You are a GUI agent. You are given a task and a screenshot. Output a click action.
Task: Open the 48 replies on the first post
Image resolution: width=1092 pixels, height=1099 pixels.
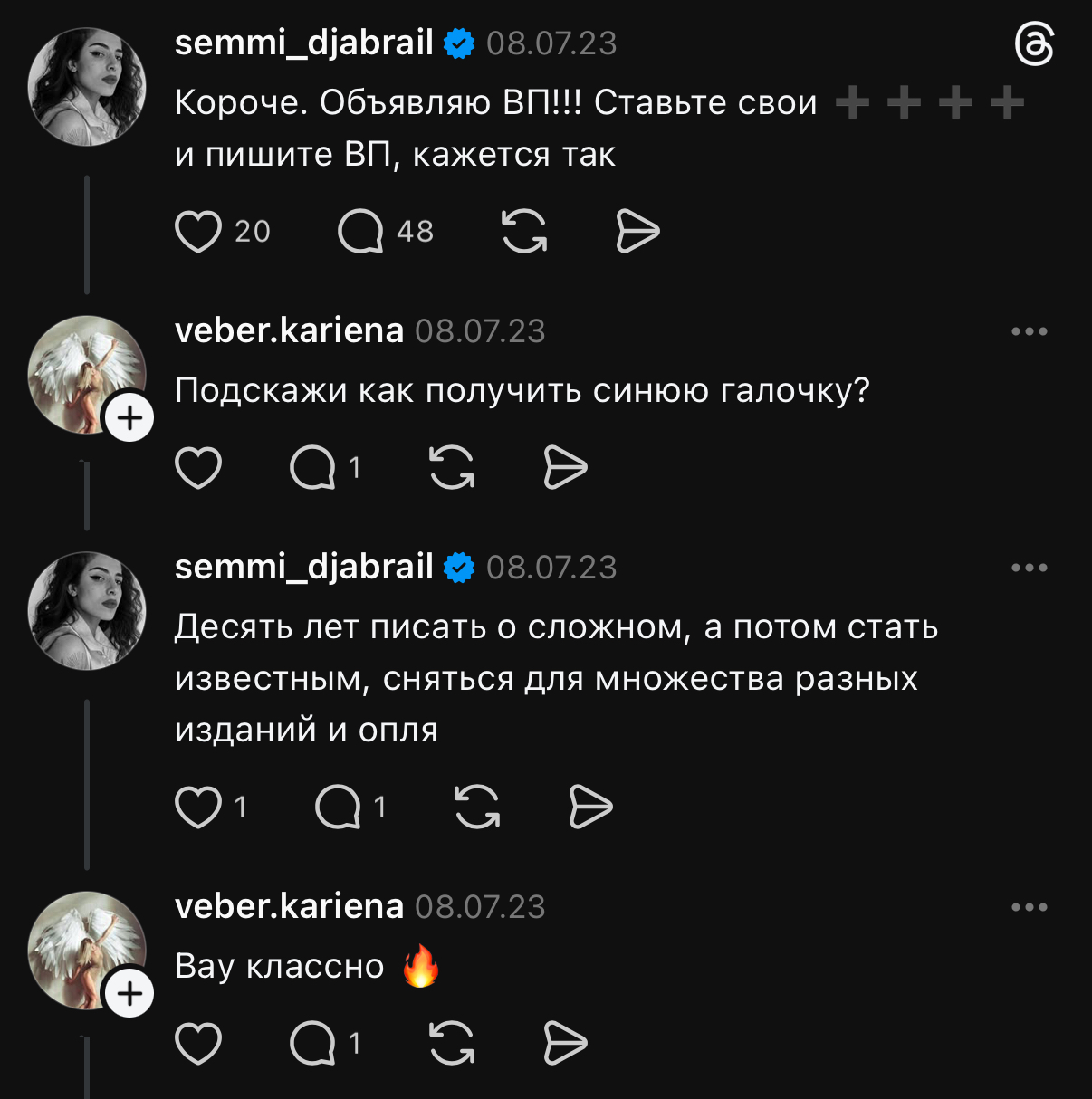[x=361, y=231]
